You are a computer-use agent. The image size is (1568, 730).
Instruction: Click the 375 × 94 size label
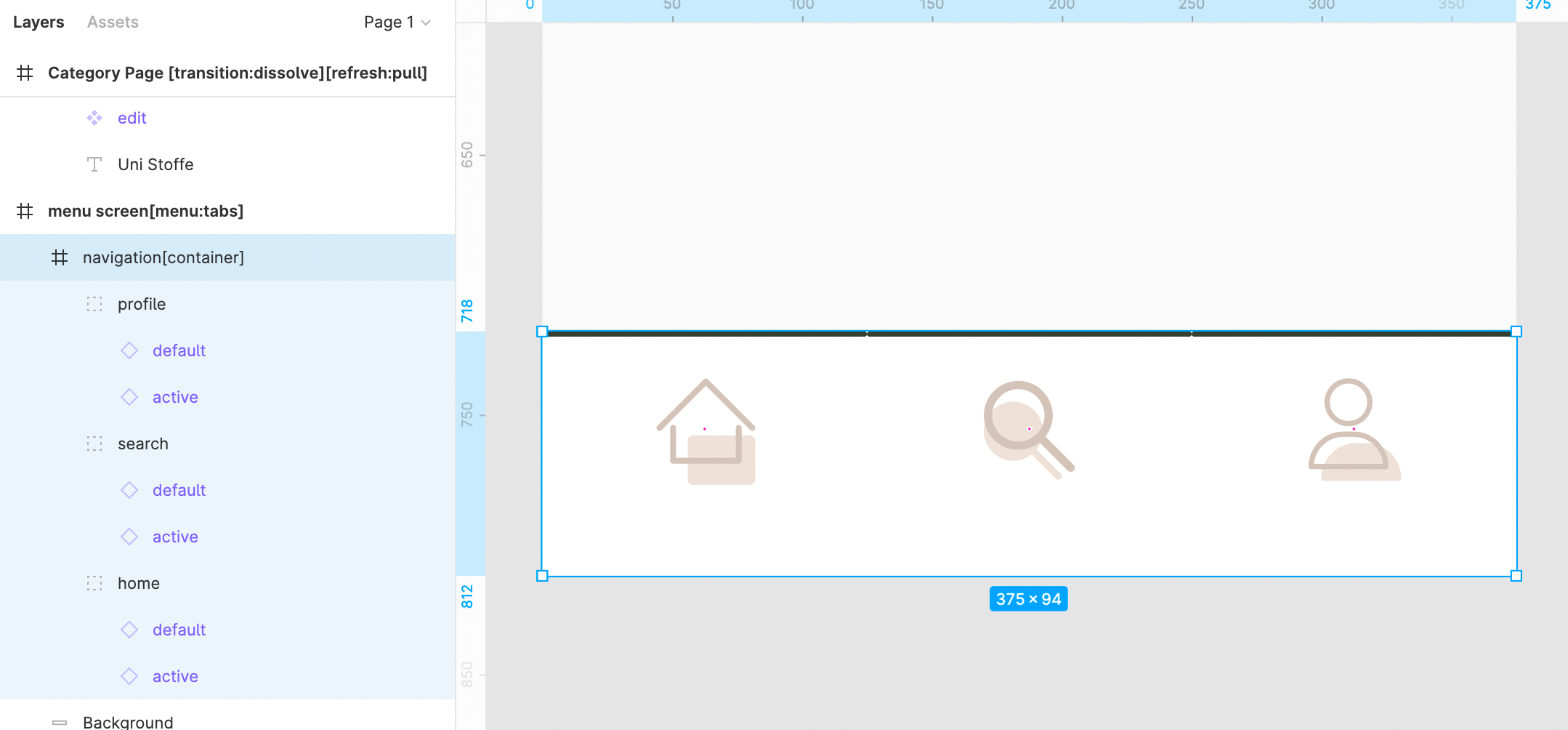pos(1028,599)
